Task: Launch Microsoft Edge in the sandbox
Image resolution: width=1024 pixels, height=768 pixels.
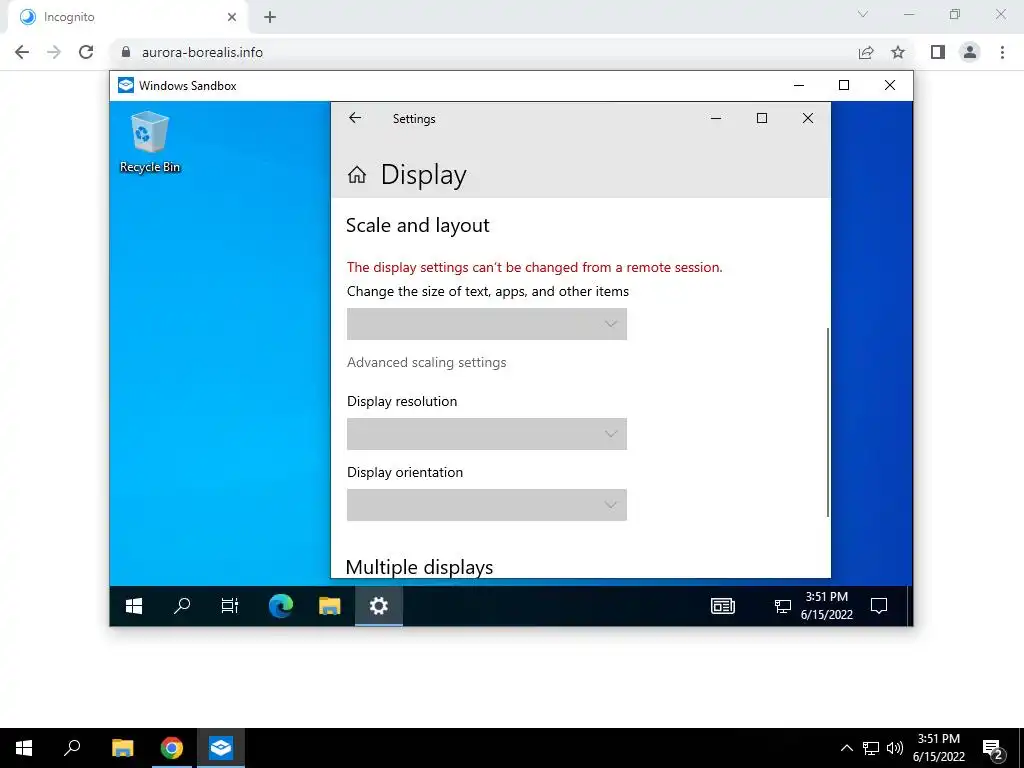Action: point(281,606)
